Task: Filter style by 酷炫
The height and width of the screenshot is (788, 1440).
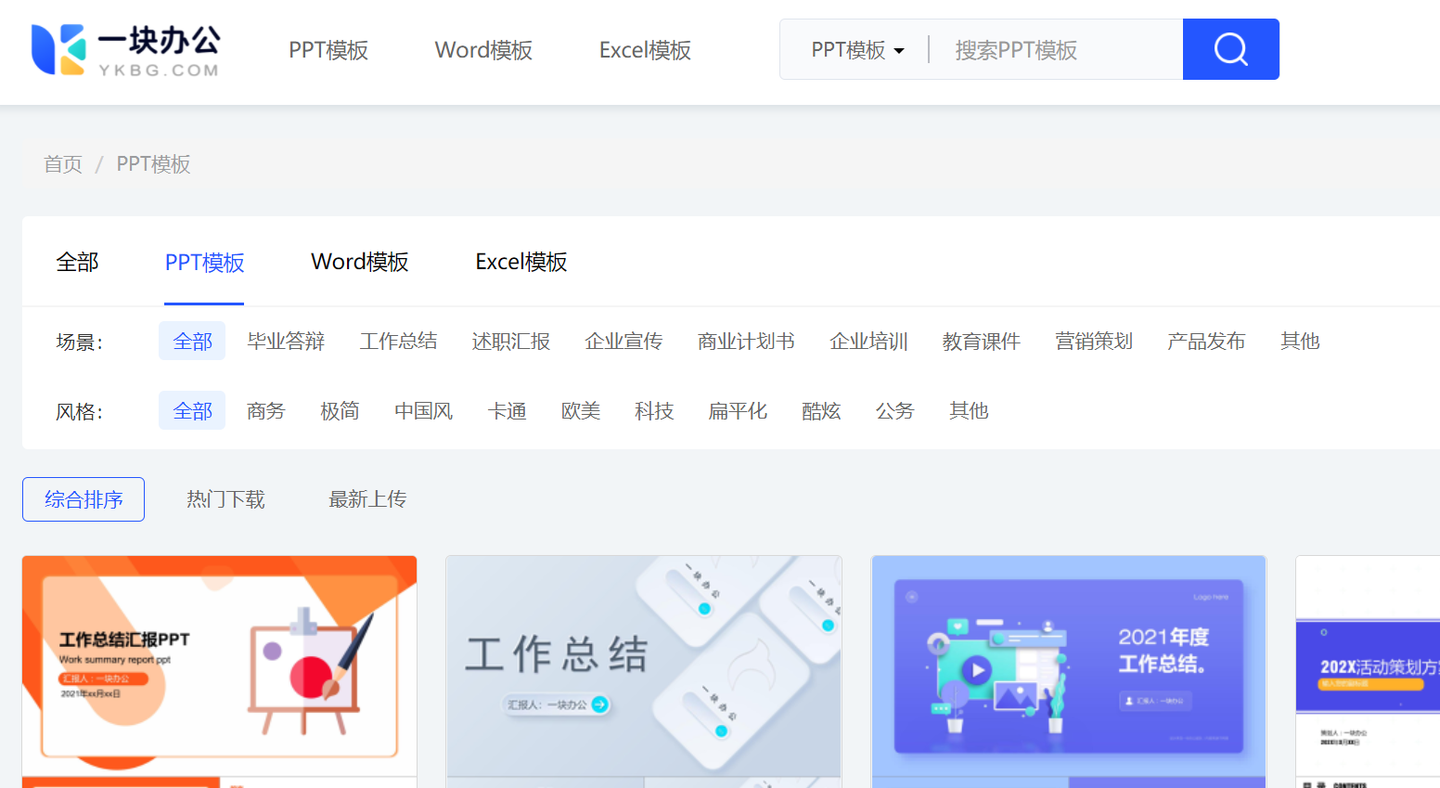Action: pos(821,411)
